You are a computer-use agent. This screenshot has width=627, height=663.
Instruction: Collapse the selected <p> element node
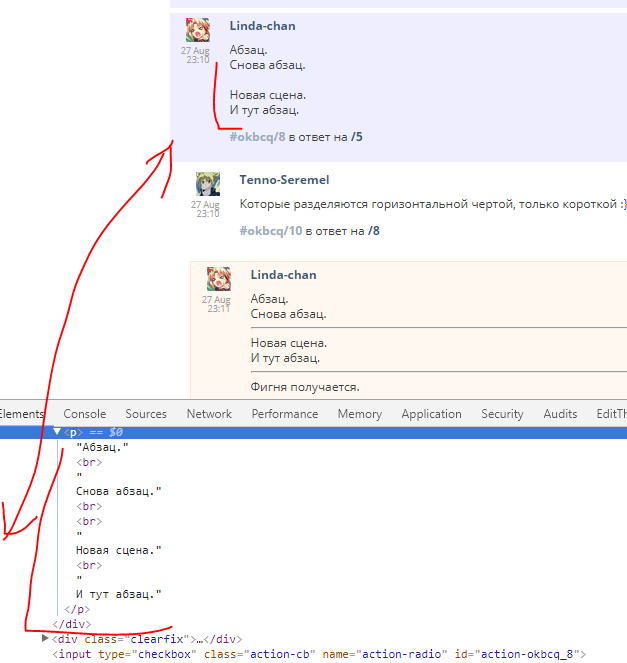click(x=57, y=432)
